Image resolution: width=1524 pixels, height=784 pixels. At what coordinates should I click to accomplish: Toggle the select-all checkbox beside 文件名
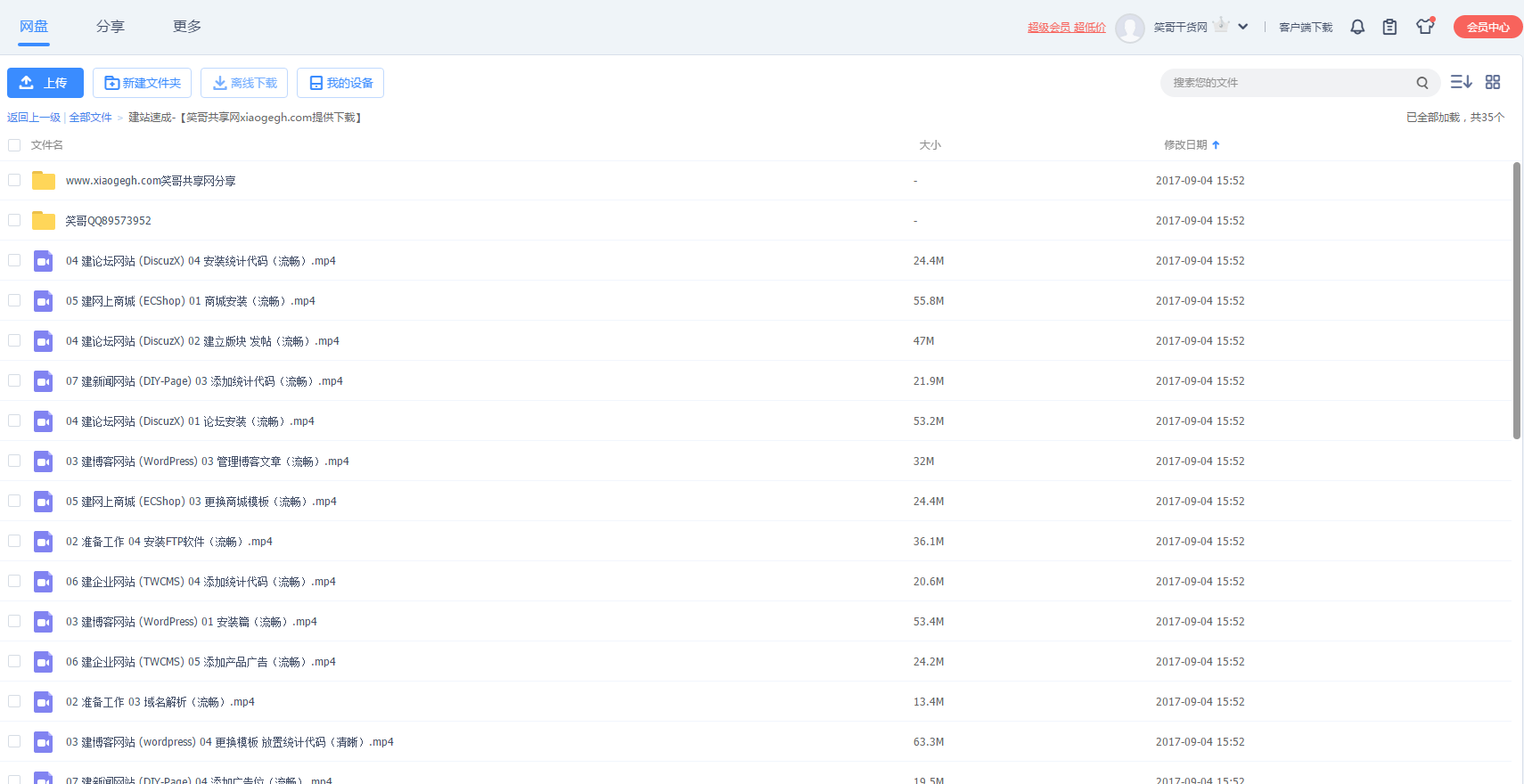pyautogui.click(x=14, y=145)
